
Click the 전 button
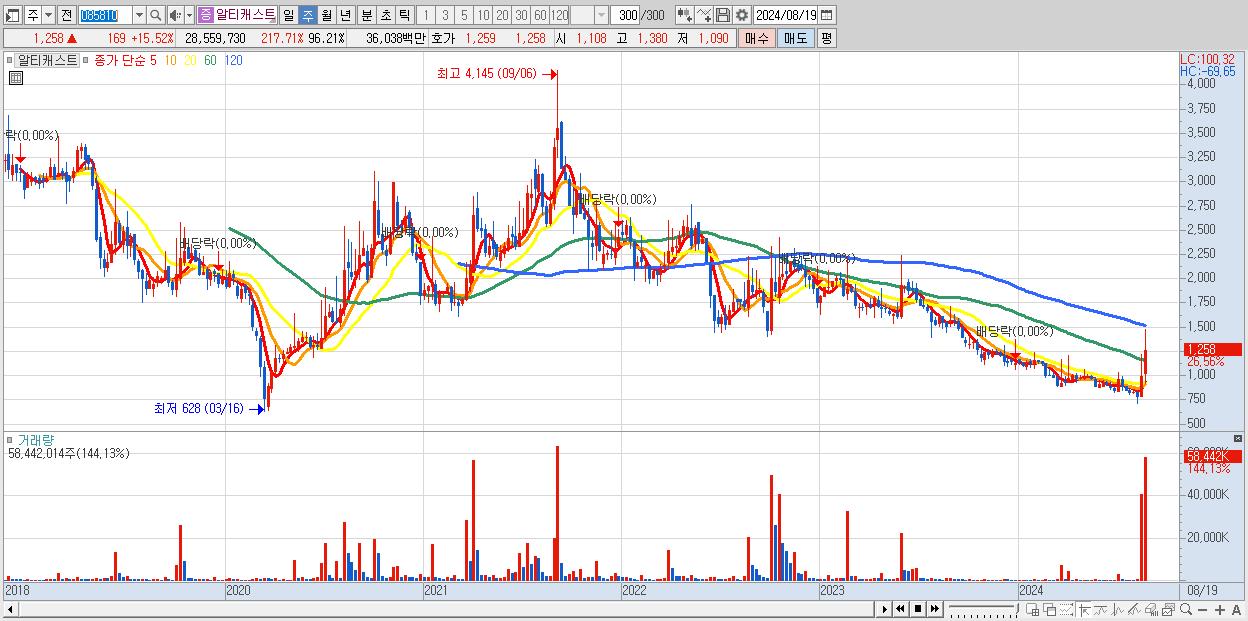pos(66,15)
